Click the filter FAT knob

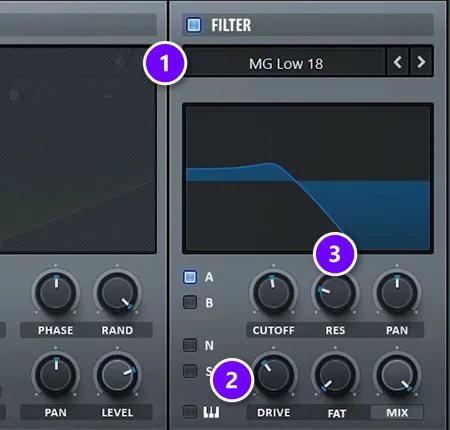pos(335,375)
